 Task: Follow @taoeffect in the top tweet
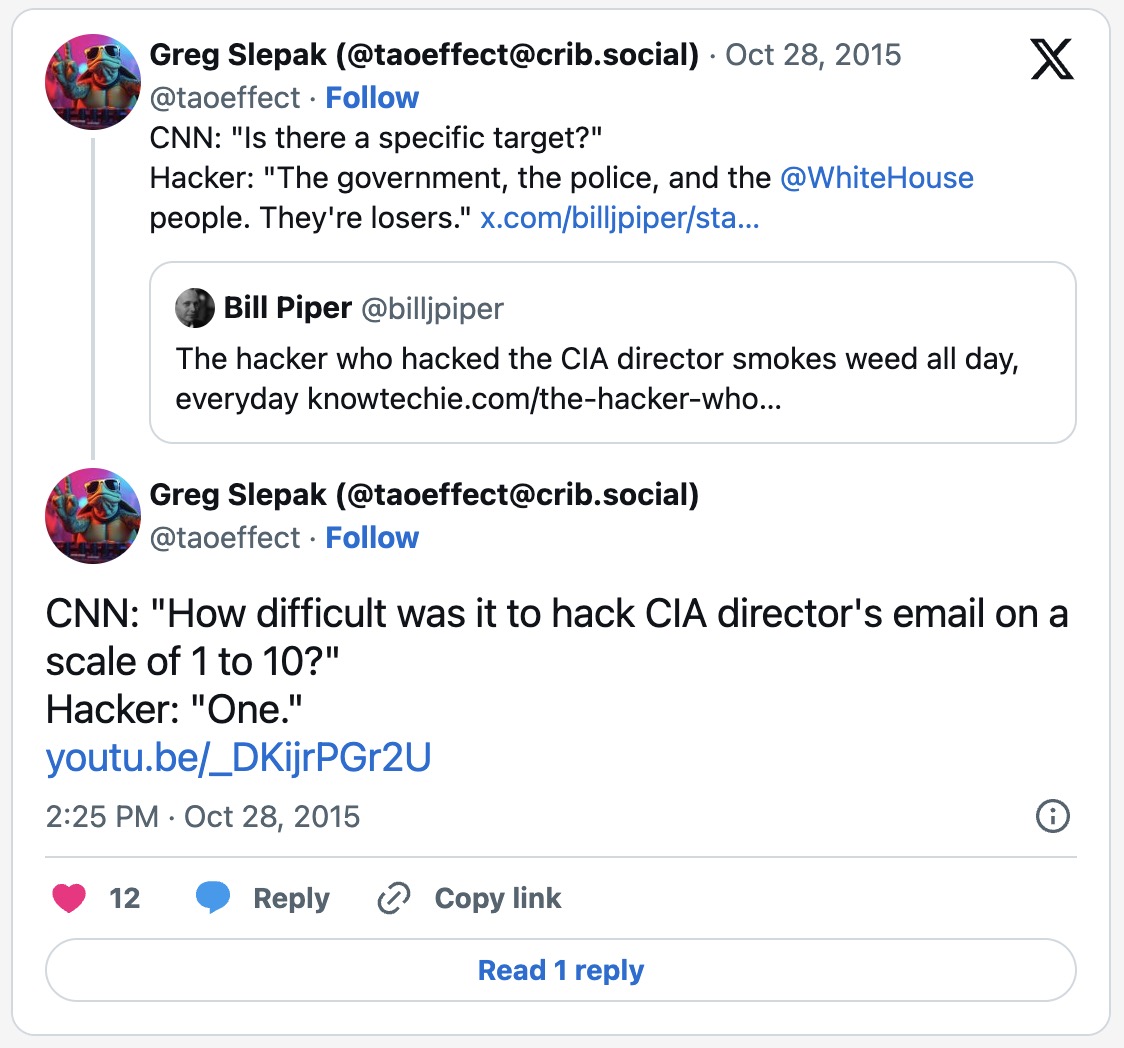click(372, 98)
